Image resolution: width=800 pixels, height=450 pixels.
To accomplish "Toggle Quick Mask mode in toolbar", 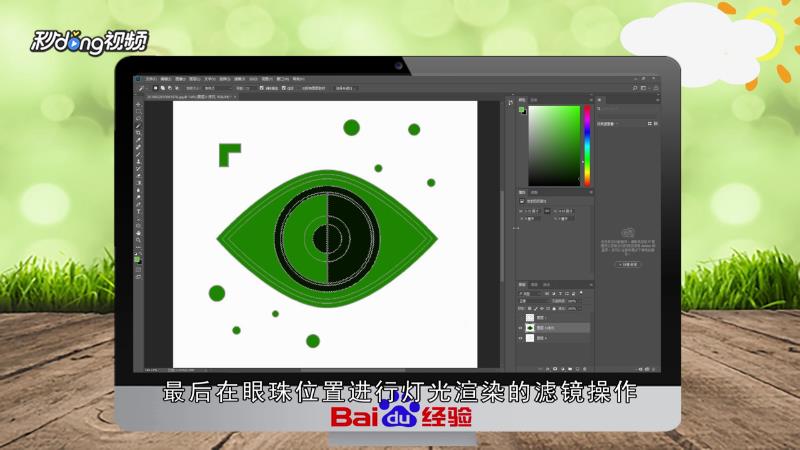I will point(138,269).
